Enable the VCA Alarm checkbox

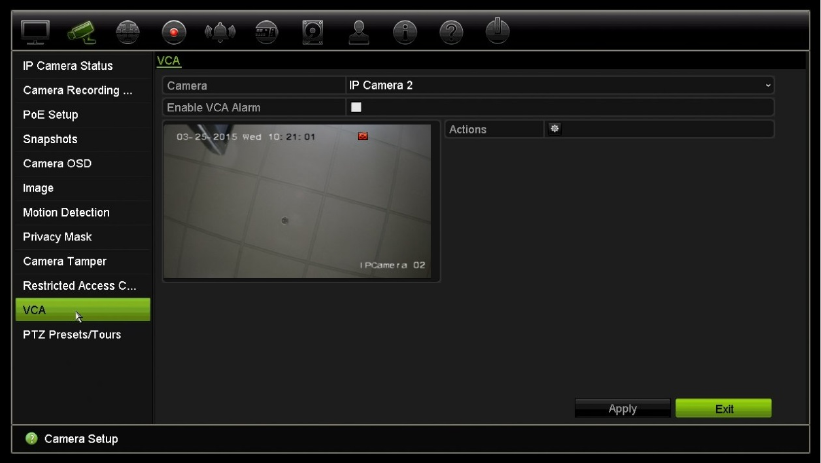[x=356, y=107]
